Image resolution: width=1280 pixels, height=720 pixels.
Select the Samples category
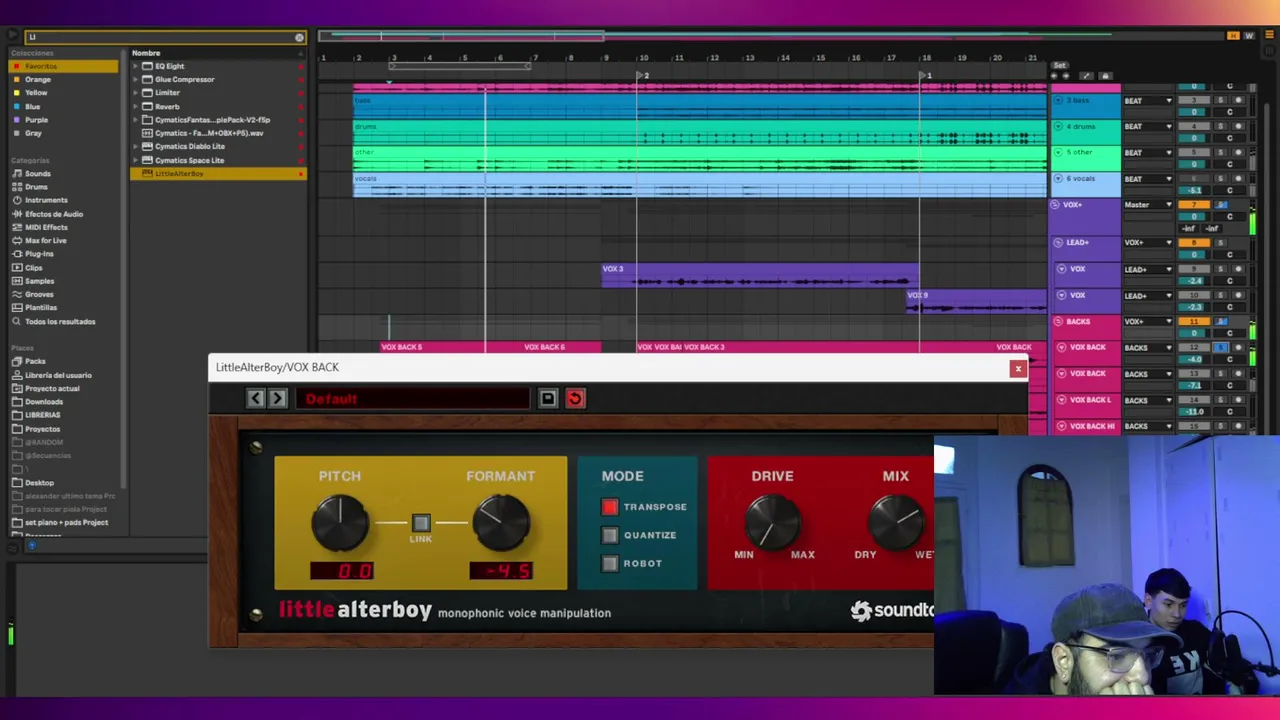tap(39, 281)
